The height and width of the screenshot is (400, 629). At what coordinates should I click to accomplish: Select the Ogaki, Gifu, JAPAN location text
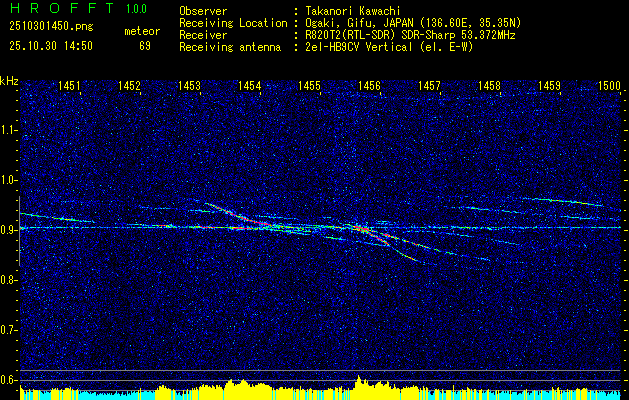click(413, 23)
